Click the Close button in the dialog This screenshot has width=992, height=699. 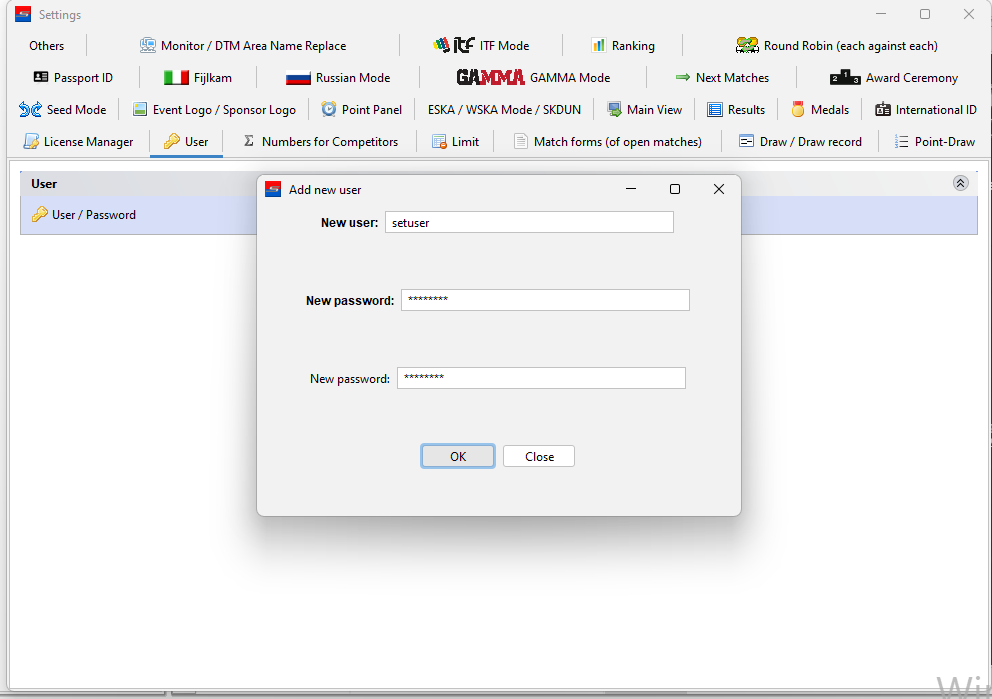[539, 457]
